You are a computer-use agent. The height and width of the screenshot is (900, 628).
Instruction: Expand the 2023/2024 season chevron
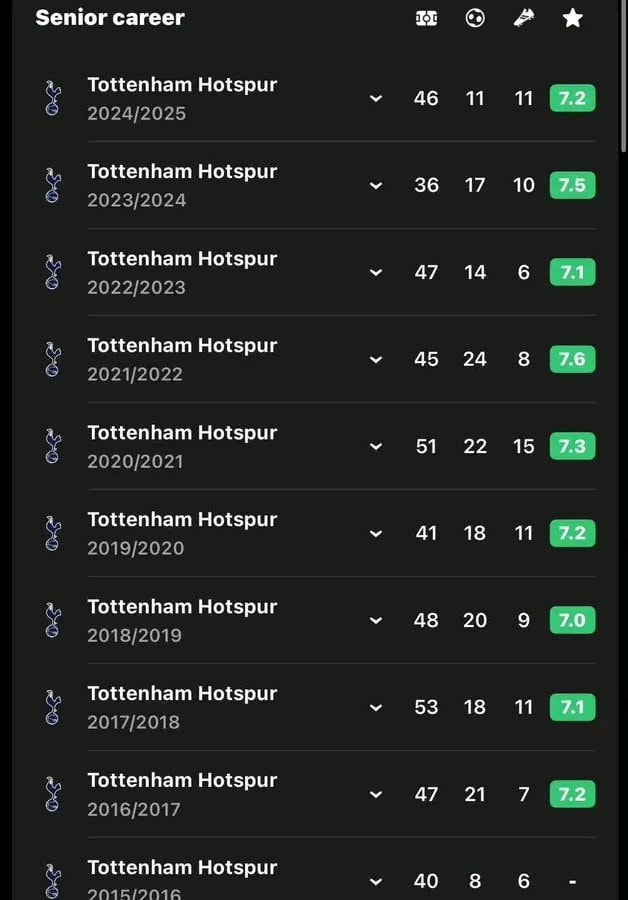(x=376, y=186)
